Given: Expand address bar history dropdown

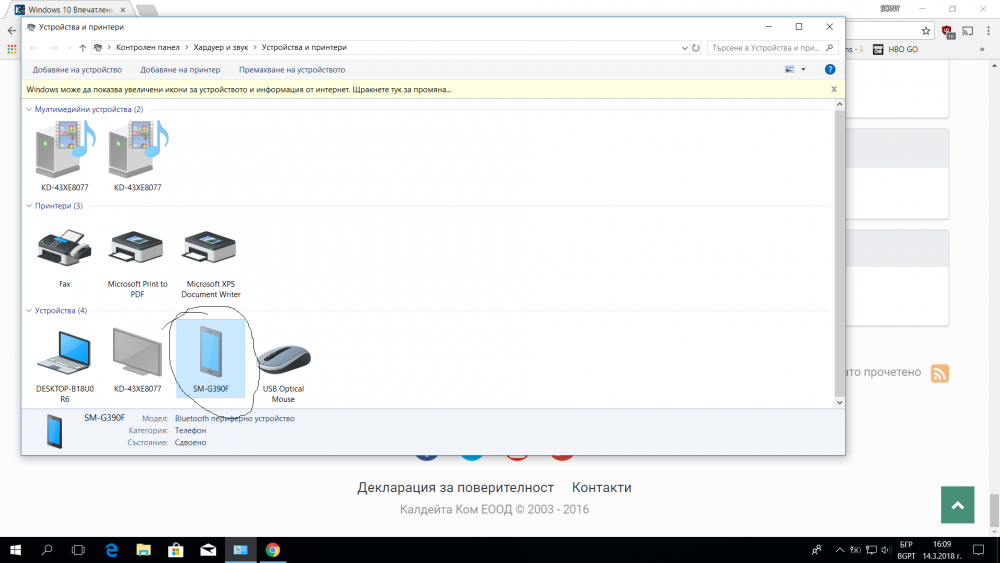Looking at the screenshot, I should pyautogui.click(x=684, y=48).
